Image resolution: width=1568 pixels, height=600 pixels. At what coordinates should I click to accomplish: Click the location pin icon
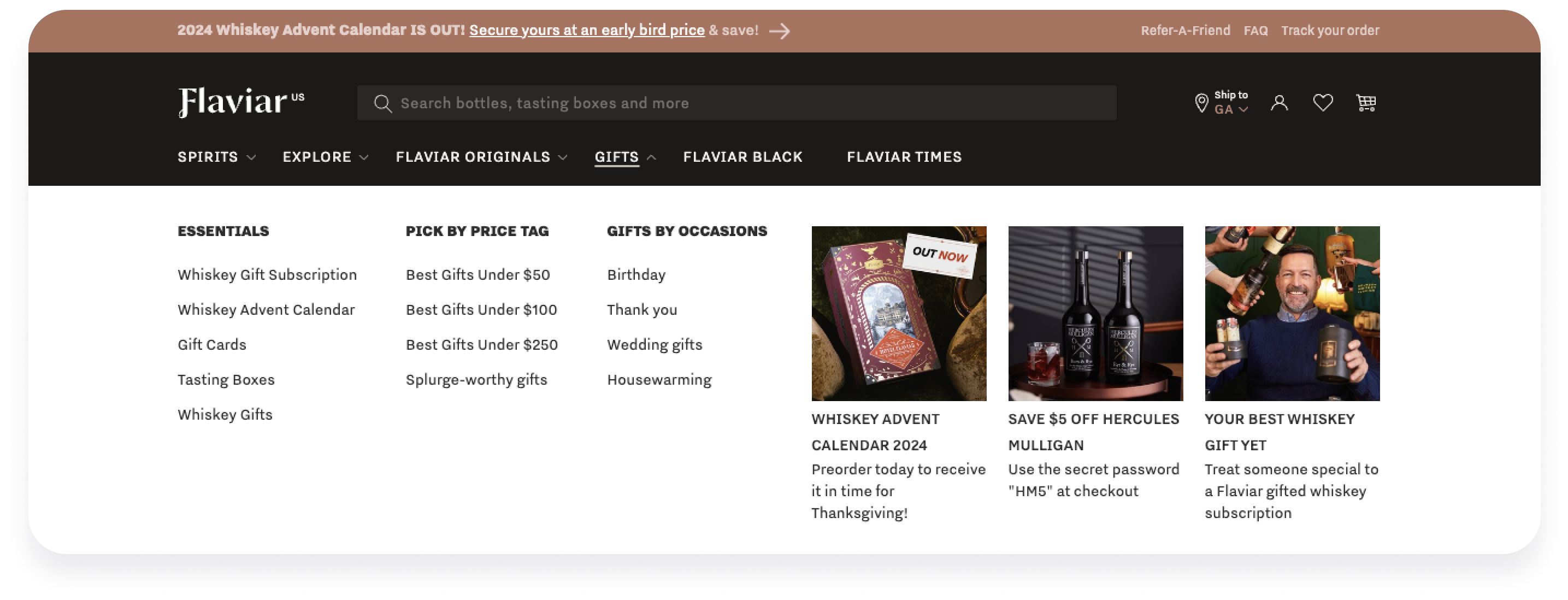pyautogui.click(x=1201, y=103)
